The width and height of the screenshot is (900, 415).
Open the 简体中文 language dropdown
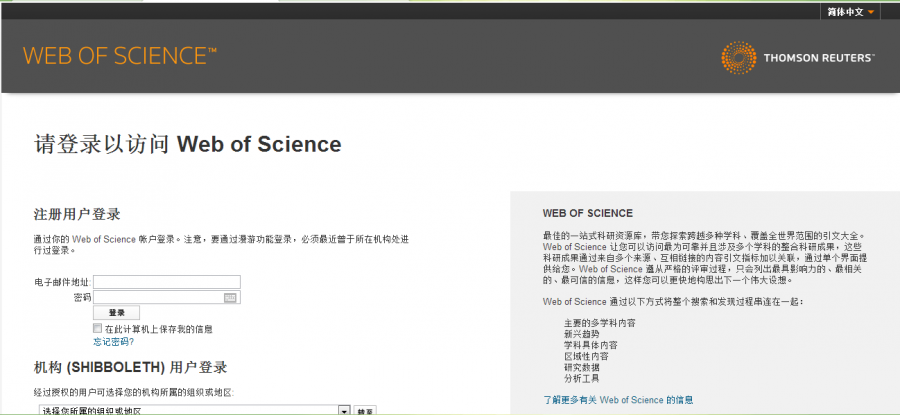(850, 11)
